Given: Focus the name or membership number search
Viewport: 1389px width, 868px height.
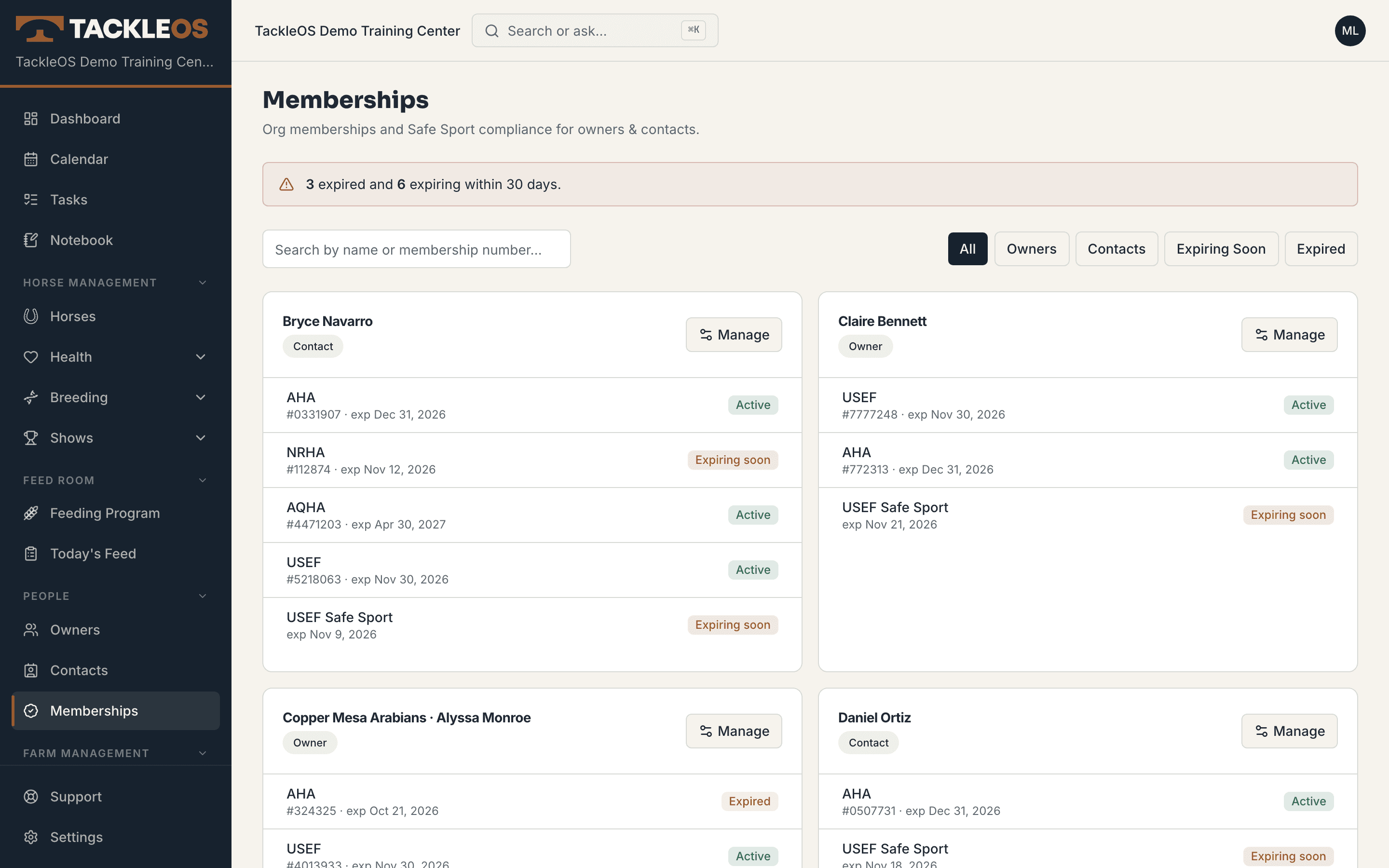Looking at the screenshot, I should [x=417, y=249].
